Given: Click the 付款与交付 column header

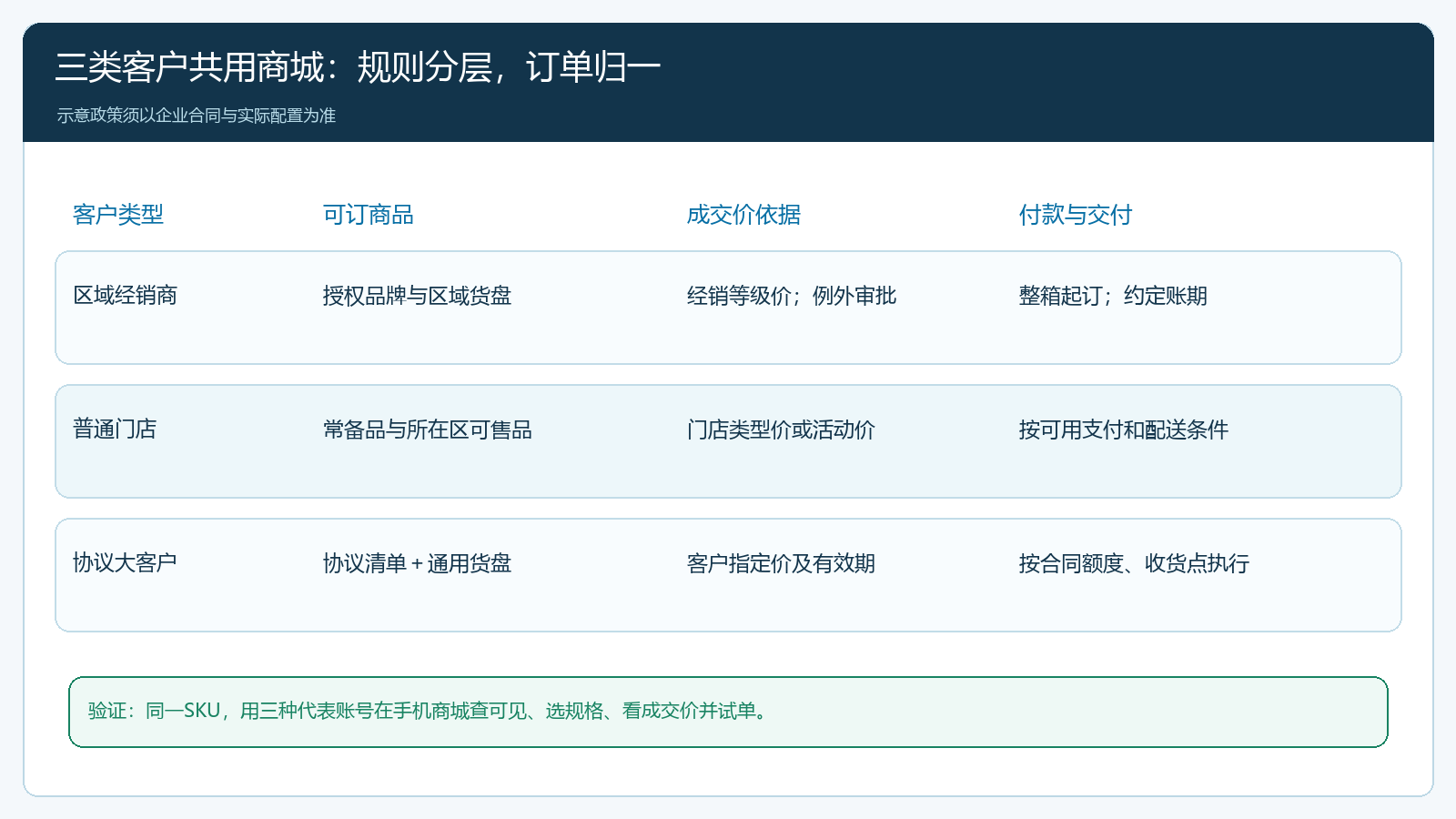Looking at the screenshot, I should click(x=1076, y=215).
